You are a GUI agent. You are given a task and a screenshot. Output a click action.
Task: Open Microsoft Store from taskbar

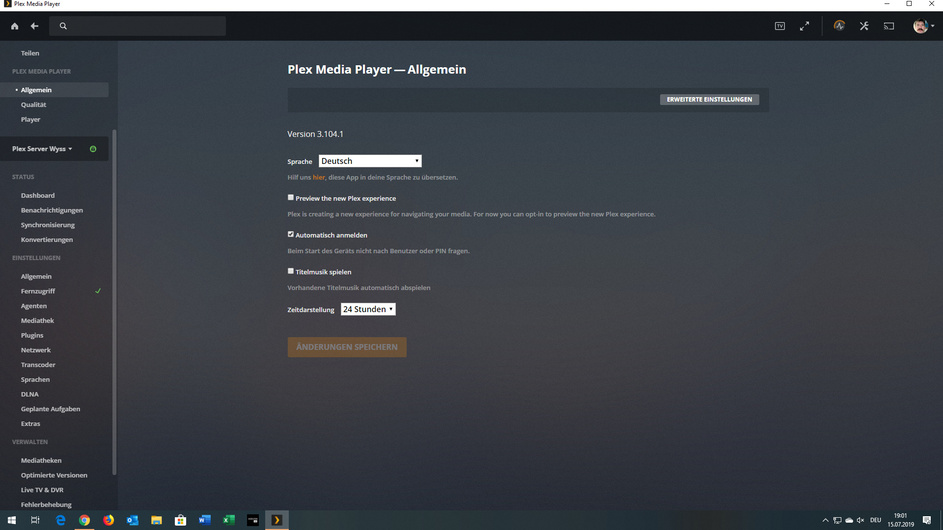180,520
